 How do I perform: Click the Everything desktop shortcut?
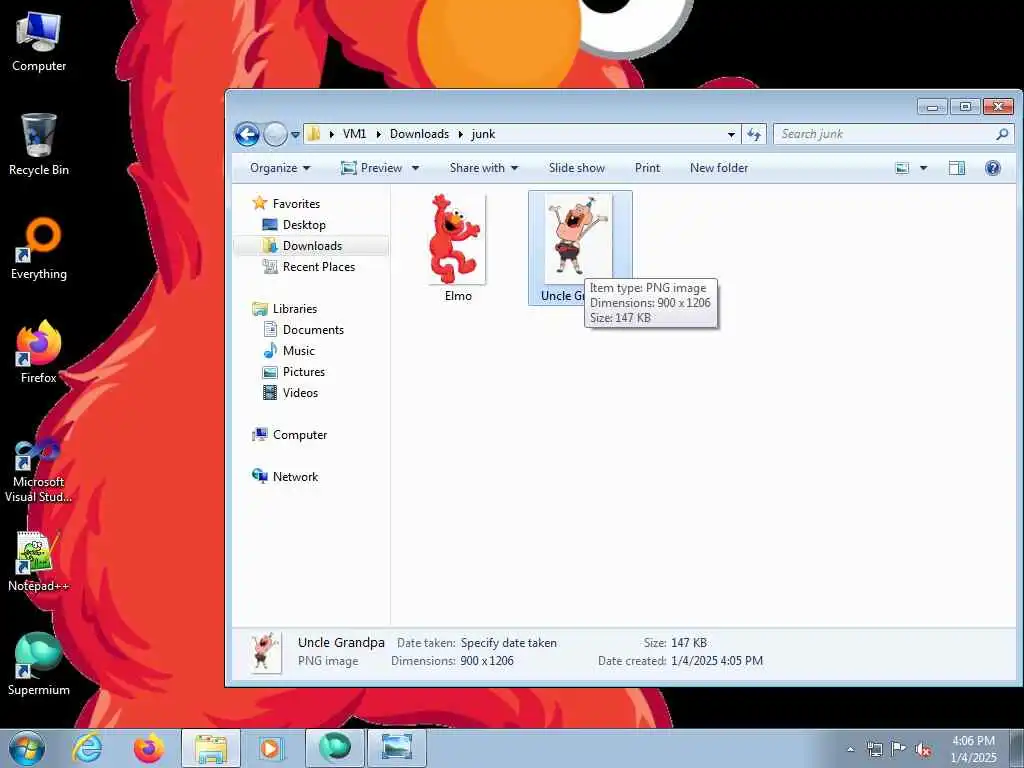click(39, 249)
